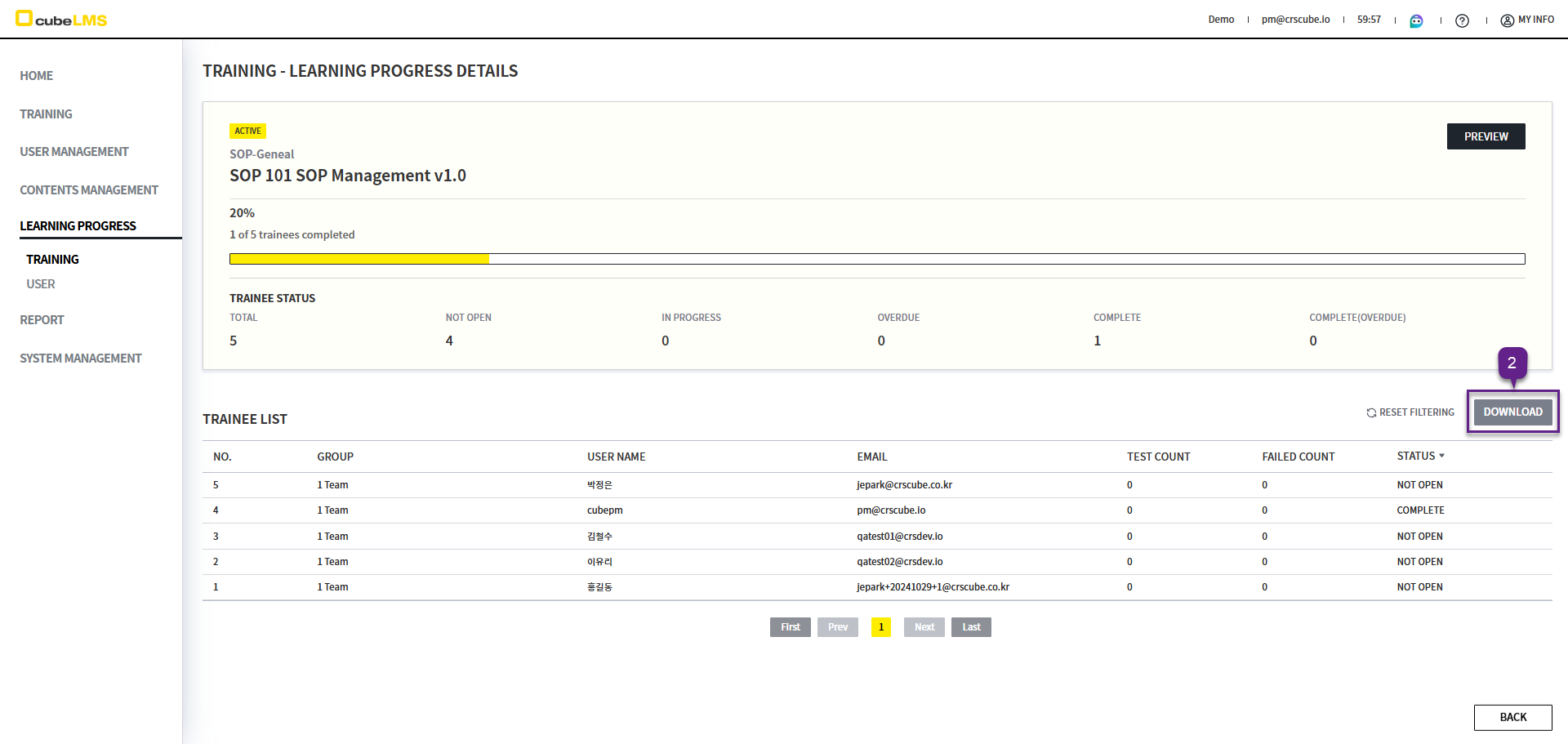The image size is (1568, 744).
Task: Expand the STATUS column filter dropdown
Action: coord(1441,456)
